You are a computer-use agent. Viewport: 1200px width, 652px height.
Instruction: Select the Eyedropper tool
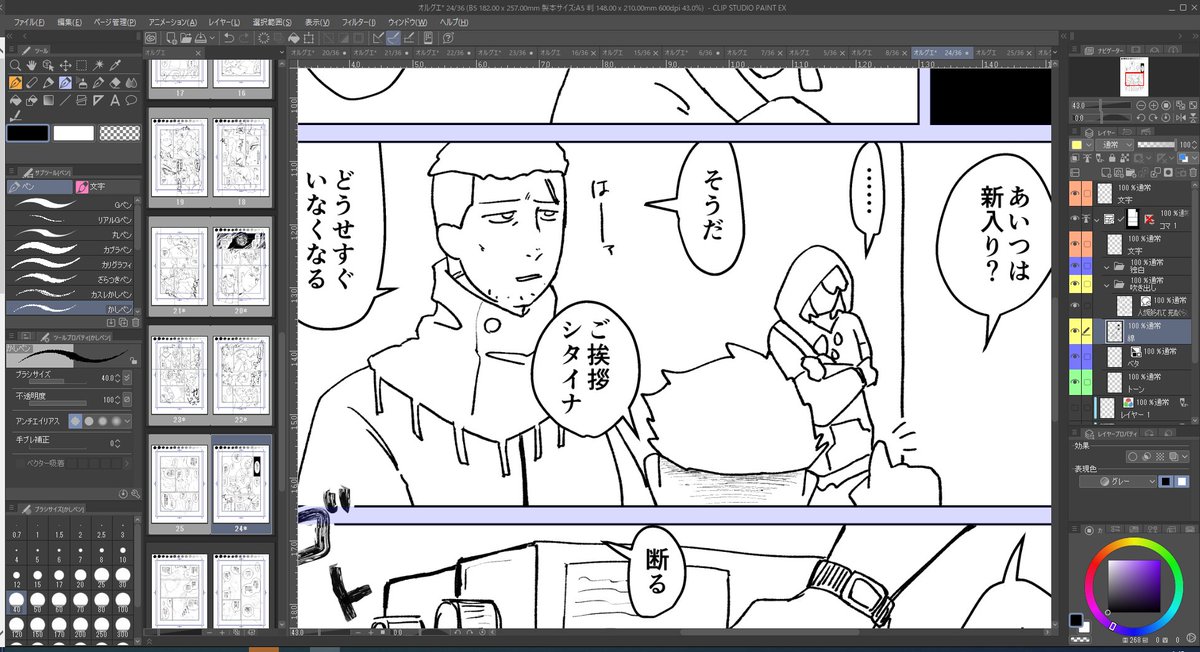(115, 66)
